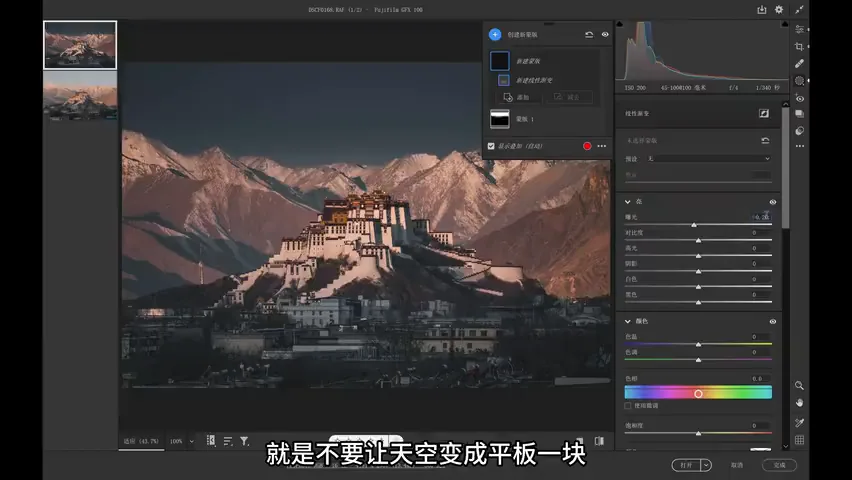Select the new mask dark thumbnail
Image resolution: width=852 pixels, height=480 pixels.
pyautogui.click(x=500, y=61)
